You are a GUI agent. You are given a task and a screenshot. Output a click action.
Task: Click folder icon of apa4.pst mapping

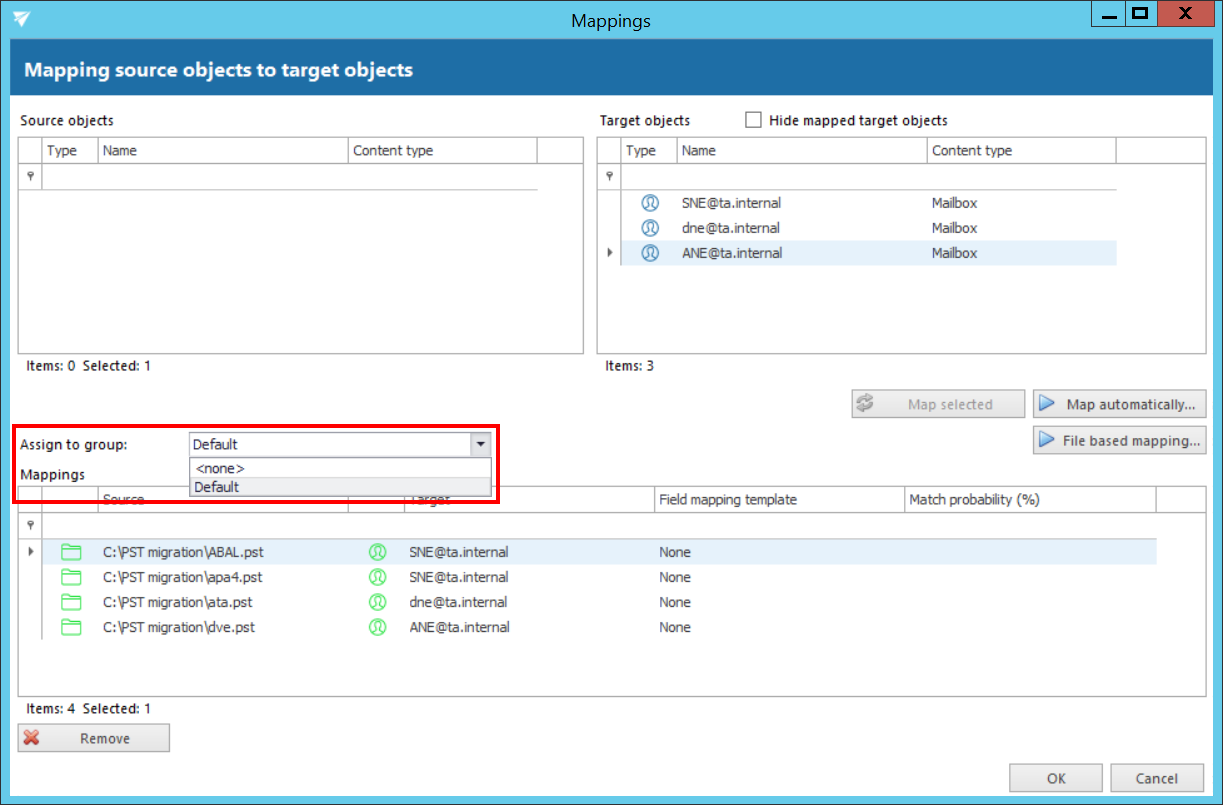pyautogui.click(x=71, y=577)
